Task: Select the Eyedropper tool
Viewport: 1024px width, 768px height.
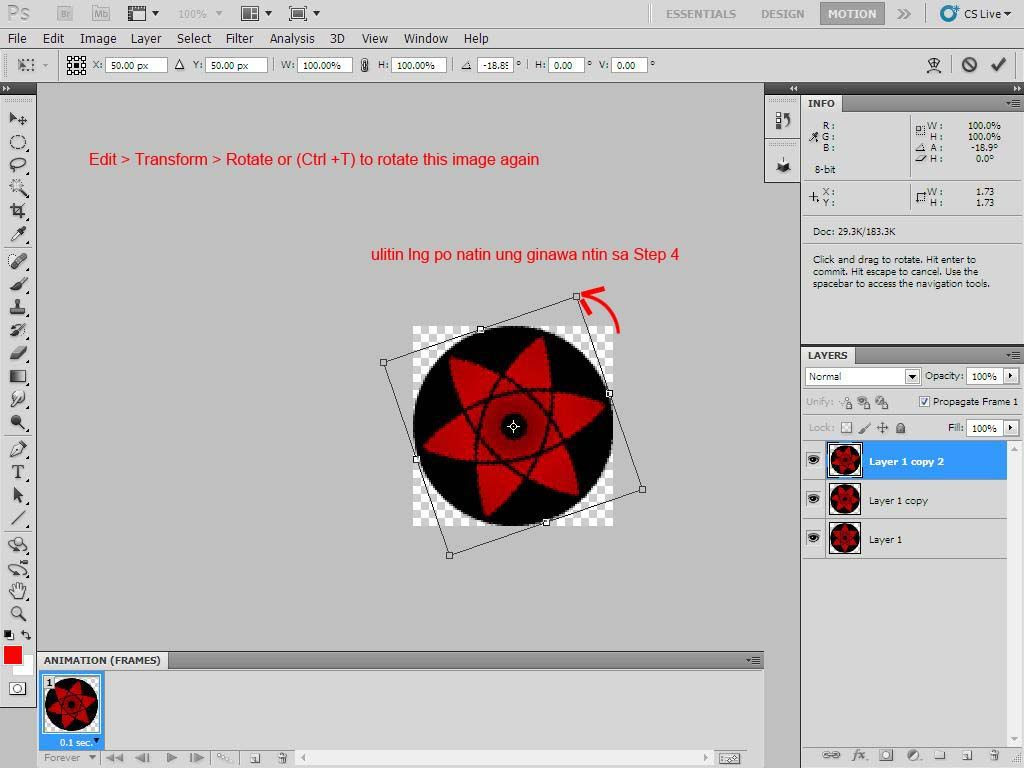Action: [x=18, y=234]
